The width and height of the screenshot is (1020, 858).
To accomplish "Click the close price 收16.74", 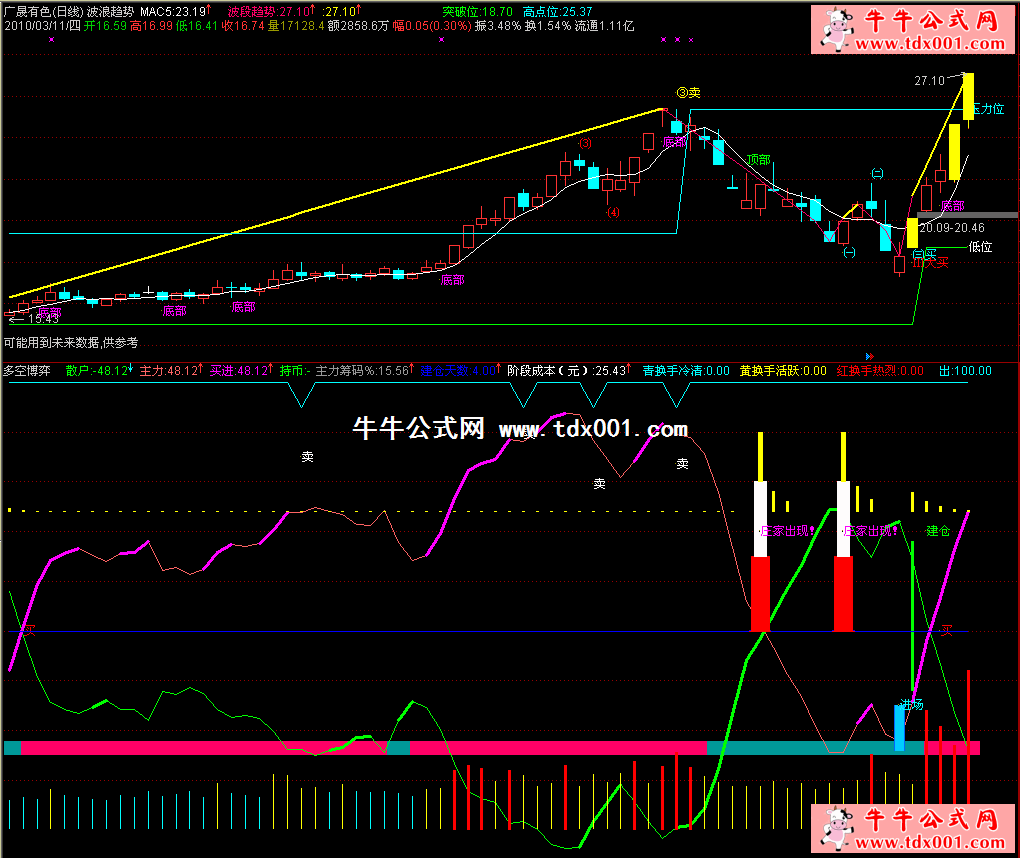I will (x=243, y=26).
